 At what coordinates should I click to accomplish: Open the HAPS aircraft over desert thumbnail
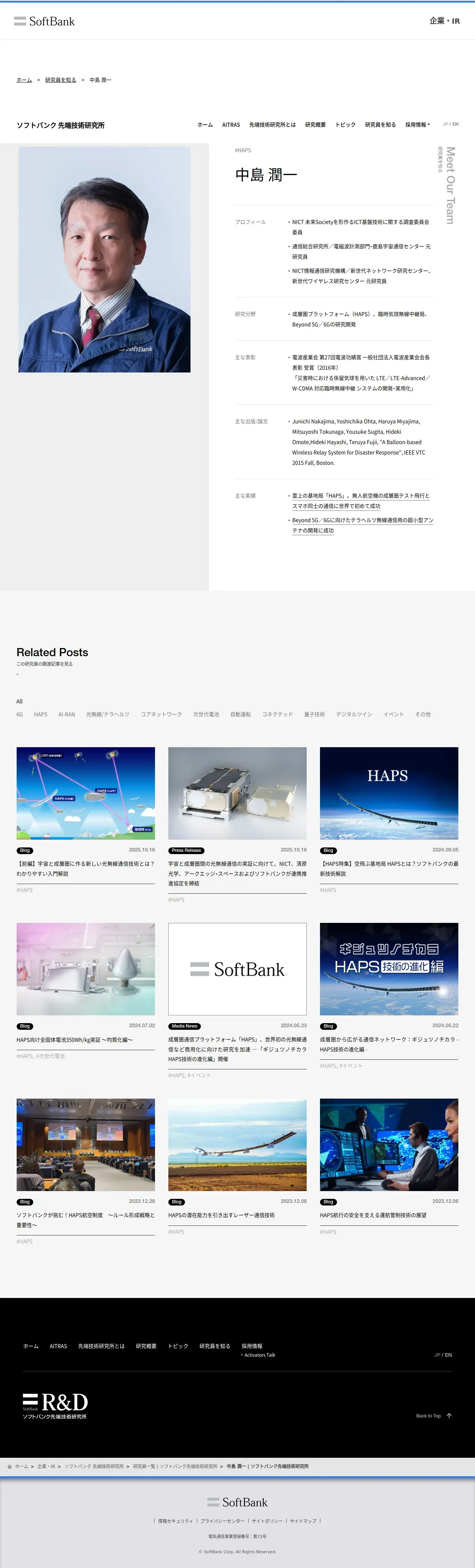pyautogui.click(x=237, y=1144)
